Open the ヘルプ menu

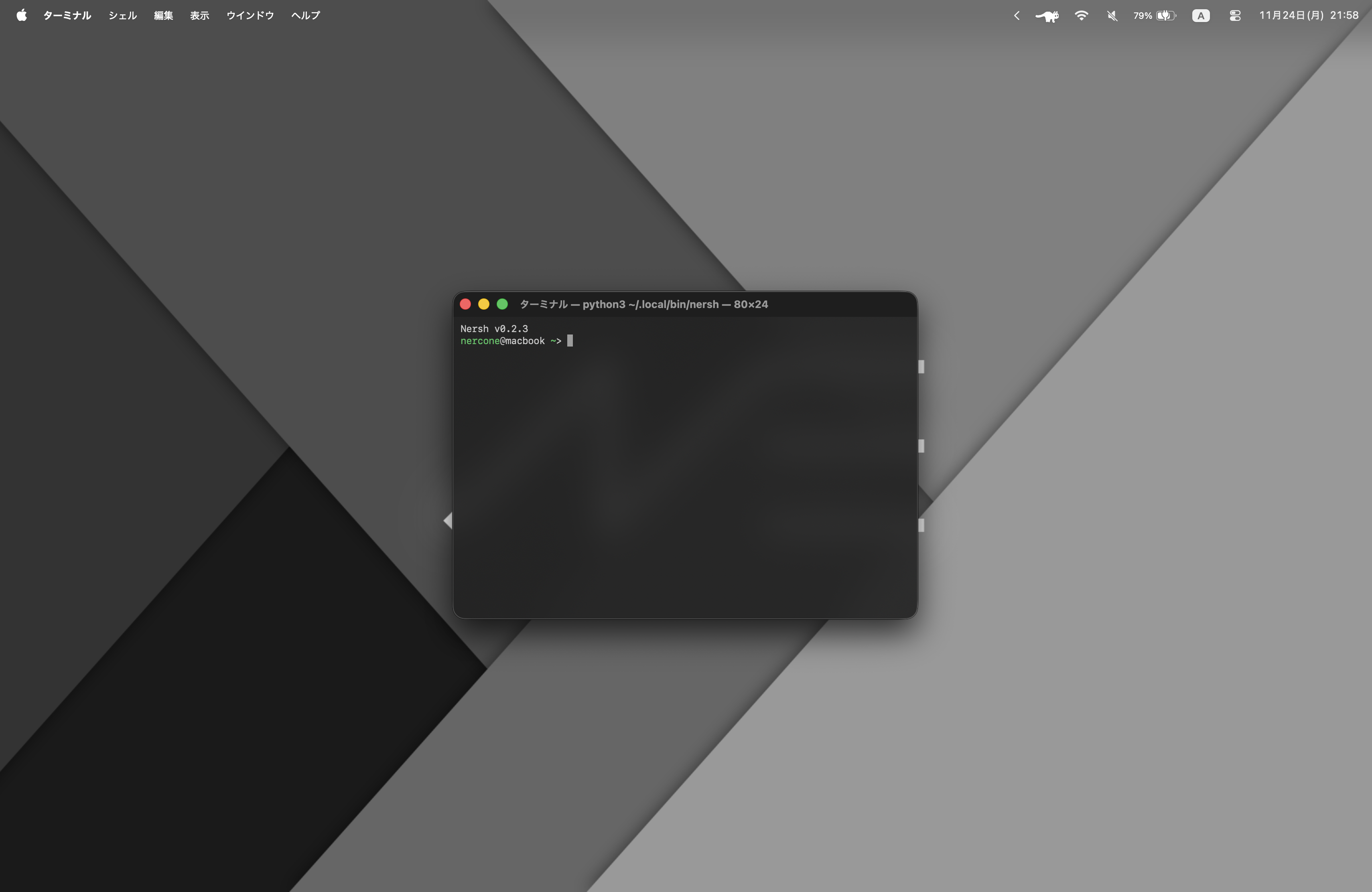(305, 16)
